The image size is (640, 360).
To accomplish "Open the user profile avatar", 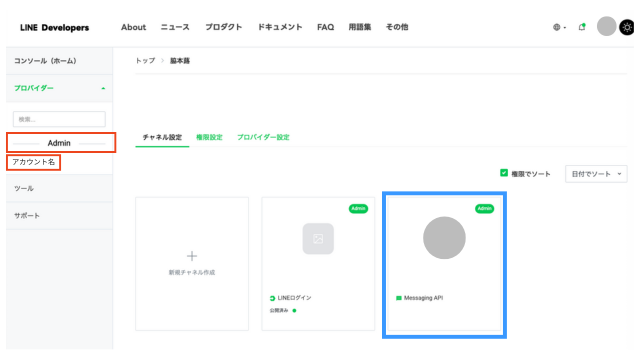I will (606, 27).
